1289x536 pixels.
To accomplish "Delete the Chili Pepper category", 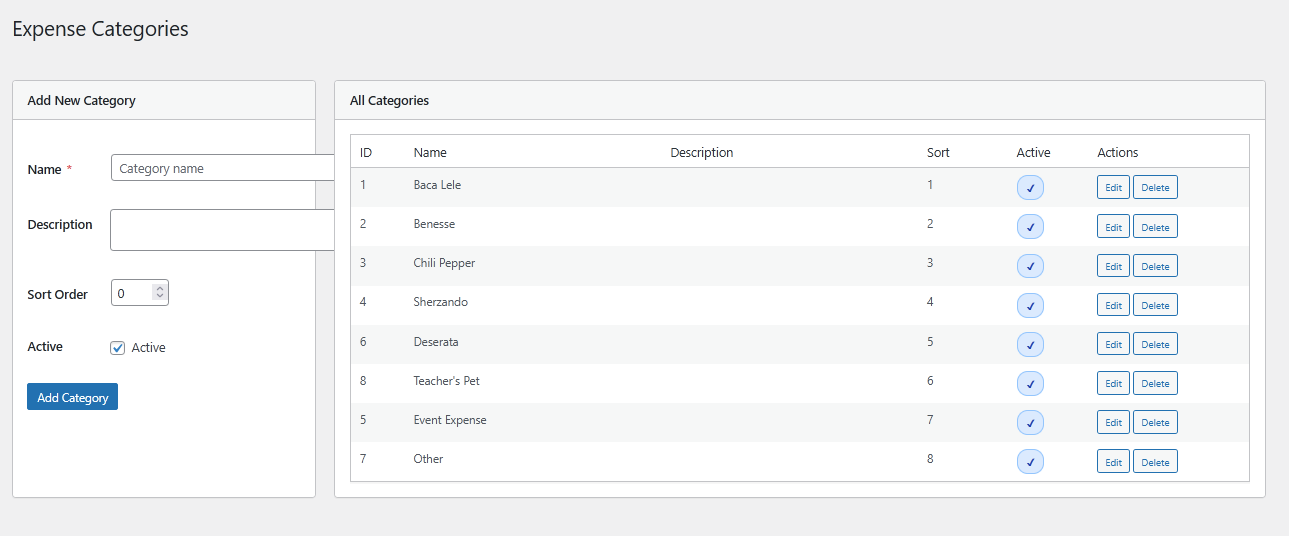I will (x=1154, y=266).
